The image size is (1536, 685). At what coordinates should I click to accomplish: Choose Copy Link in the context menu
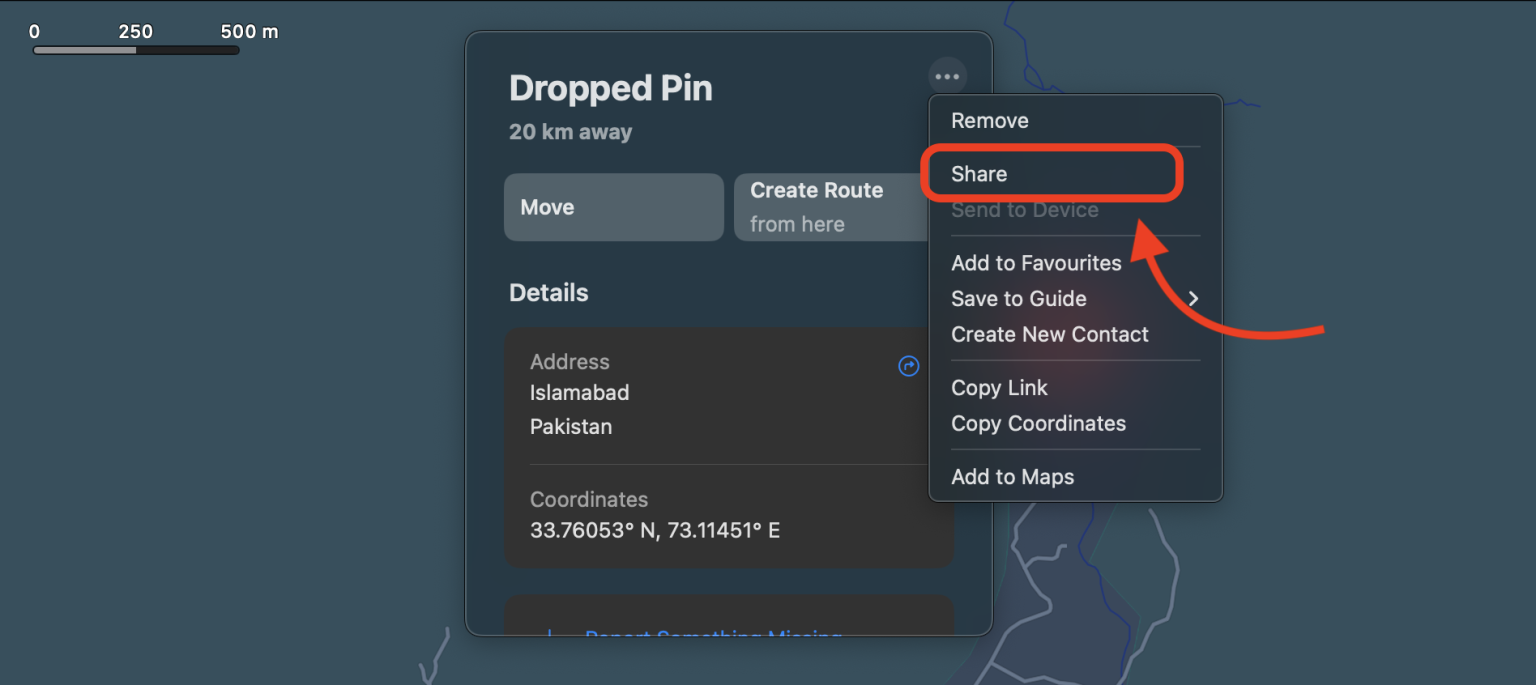pyautogui.click(x=999, y=388)
